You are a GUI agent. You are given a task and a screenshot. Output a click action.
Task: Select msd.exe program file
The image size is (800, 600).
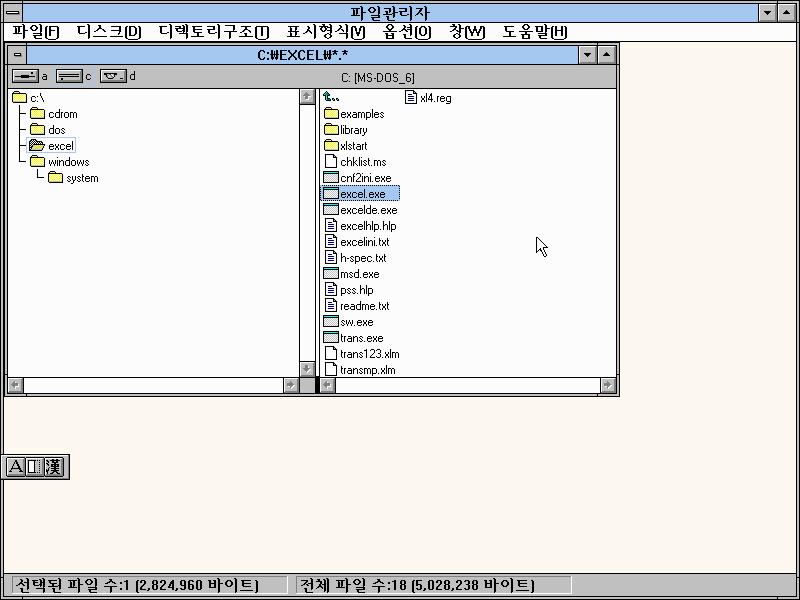352,274
